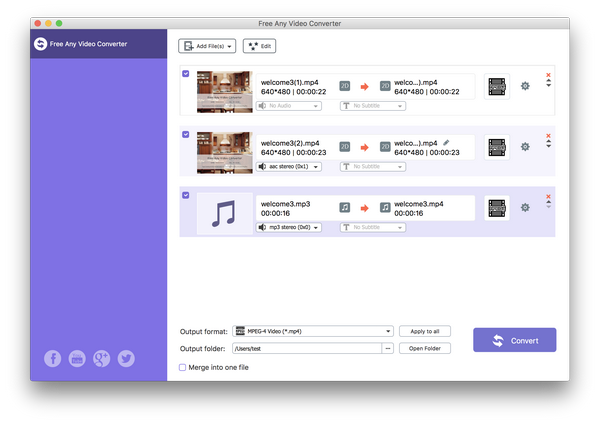
Task: Click output 2D icon of welcome3(2).mp4 row
Action: 385,147
